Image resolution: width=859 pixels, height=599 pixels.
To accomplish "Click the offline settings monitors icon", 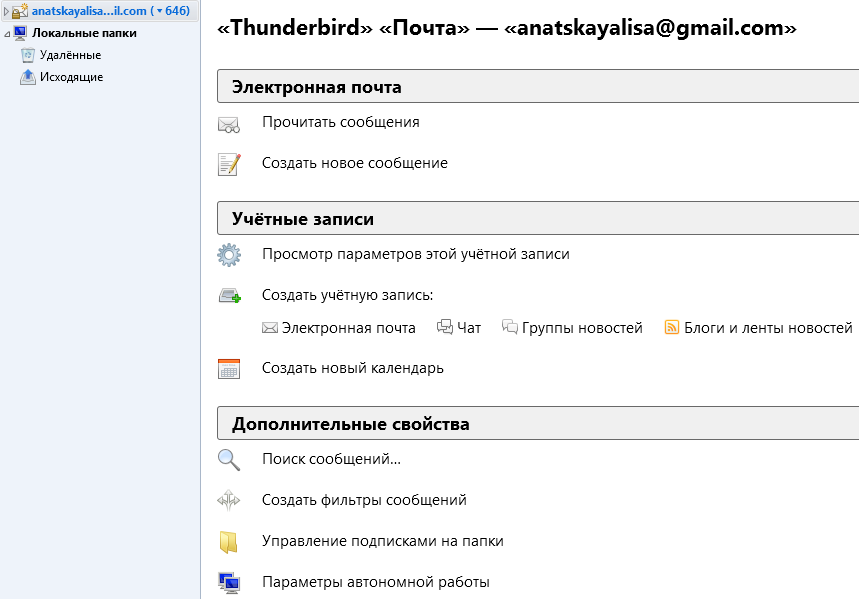I will tap(229, 583).
